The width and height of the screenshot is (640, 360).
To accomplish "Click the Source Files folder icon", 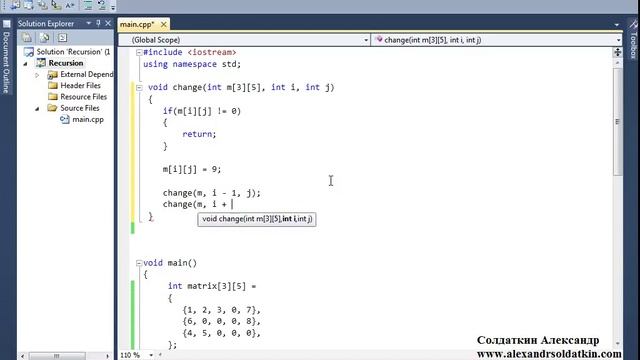I will (x=52, y=108).
